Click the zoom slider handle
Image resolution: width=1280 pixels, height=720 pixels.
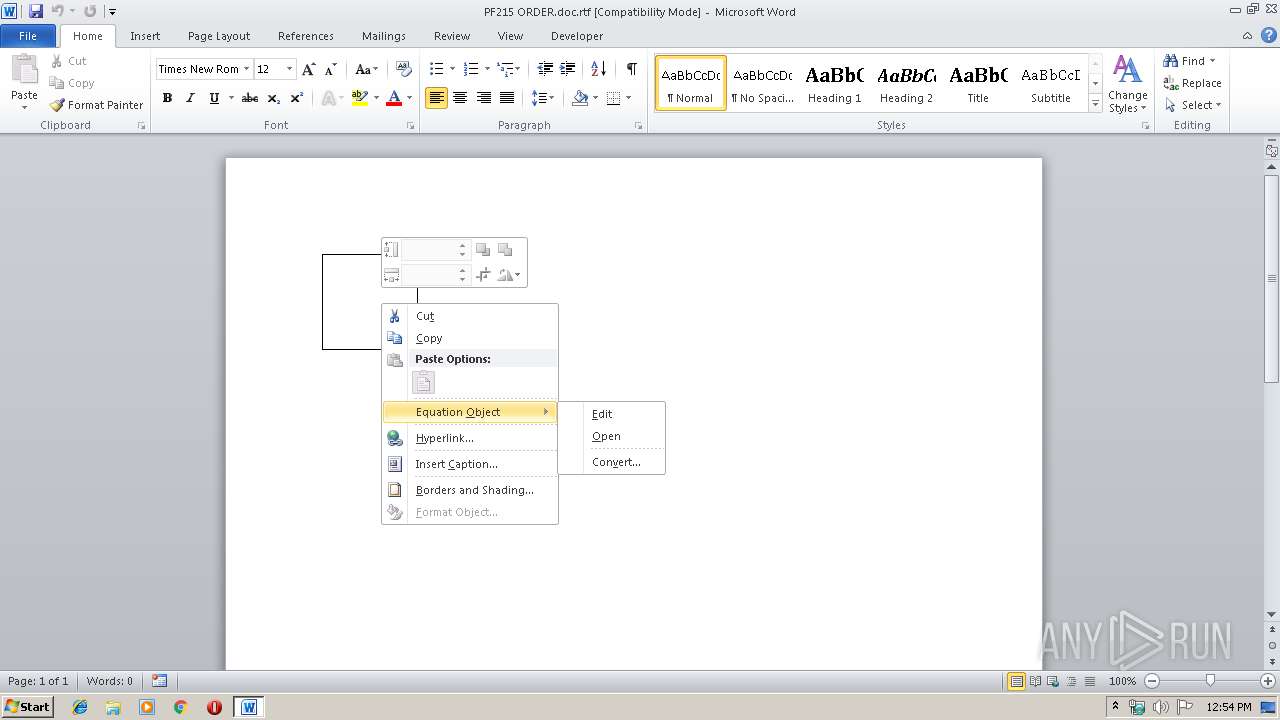point(1210,681)
